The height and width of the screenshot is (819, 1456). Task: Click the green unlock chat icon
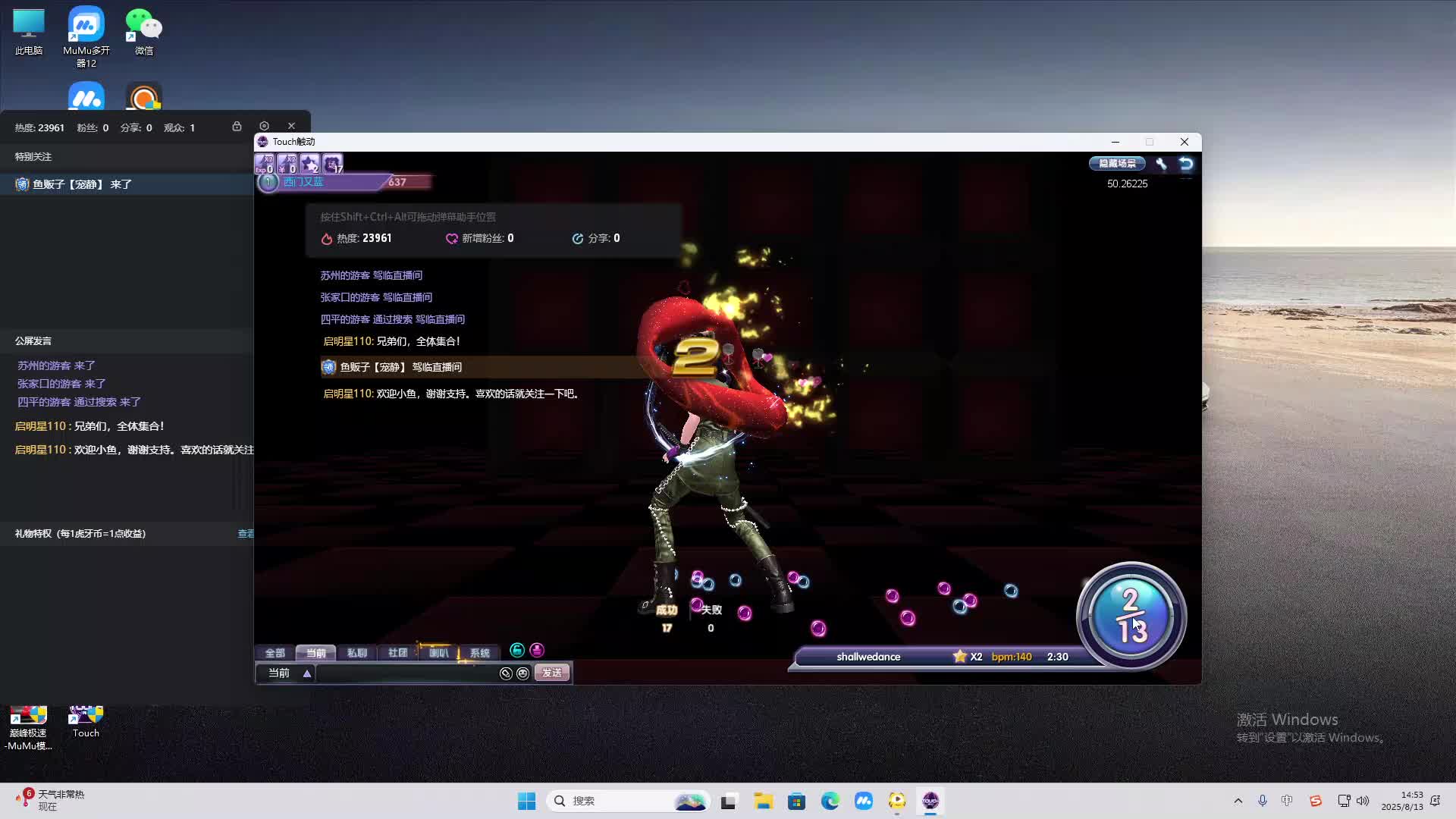point(517,651)
